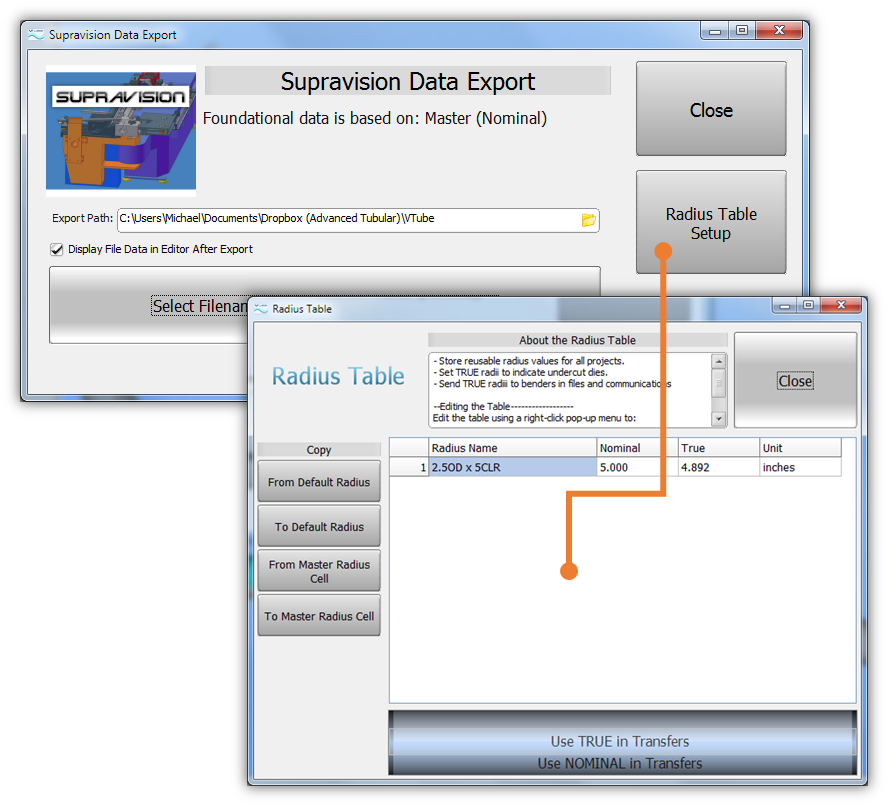The image size is (888, 806).
Task: Select Use NOMINAL in Transfers option
Action: coord(620,764)
